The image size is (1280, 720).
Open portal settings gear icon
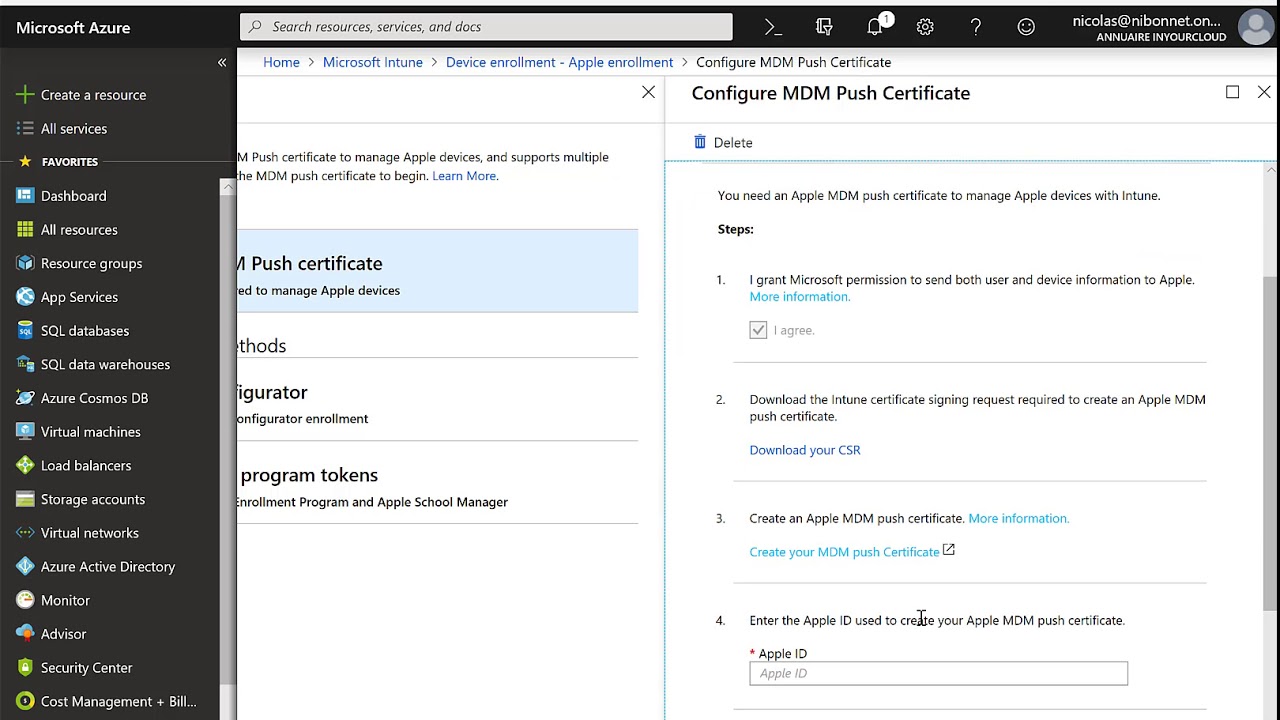point(925,27)
